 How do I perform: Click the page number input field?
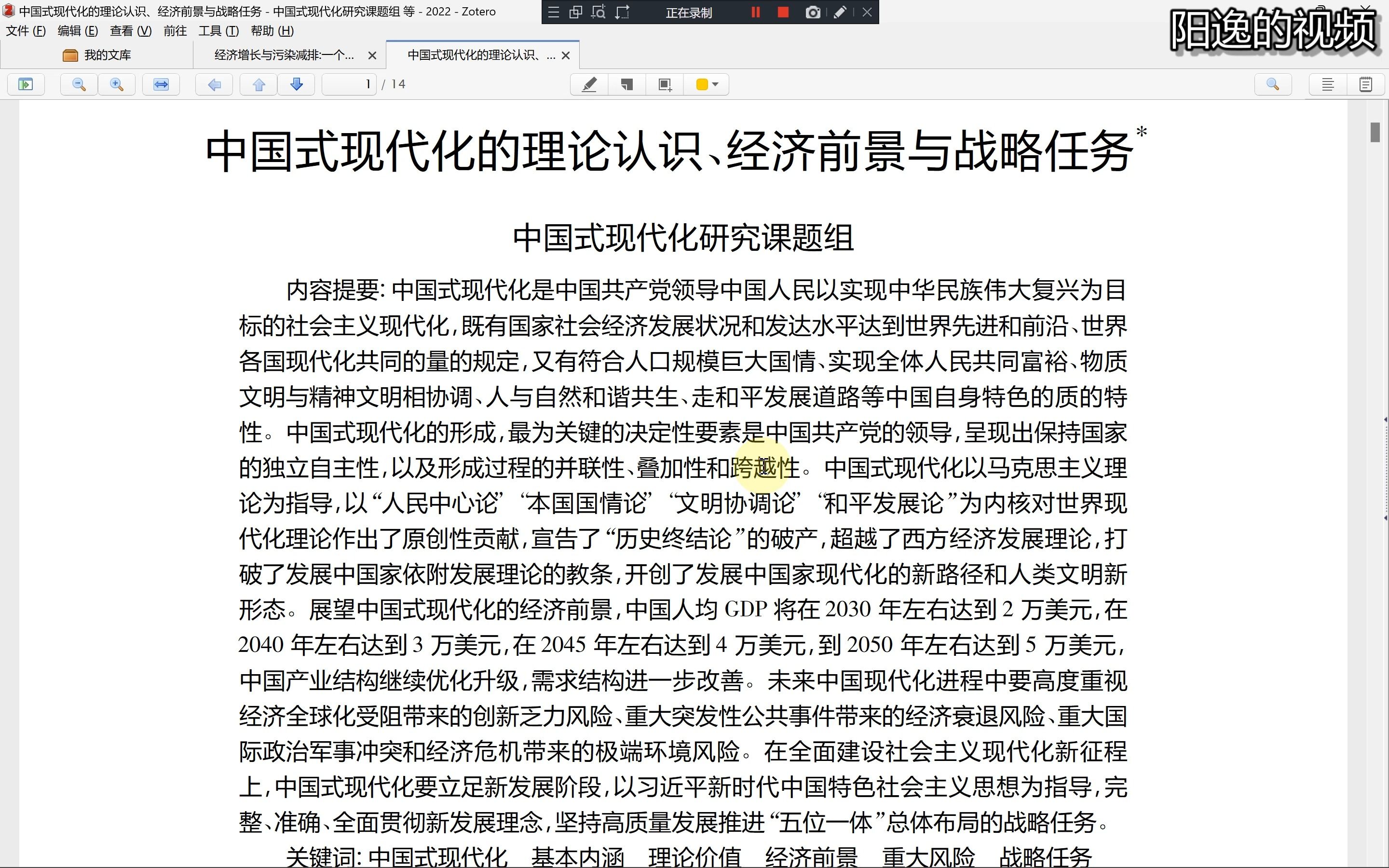click(350, 84)
